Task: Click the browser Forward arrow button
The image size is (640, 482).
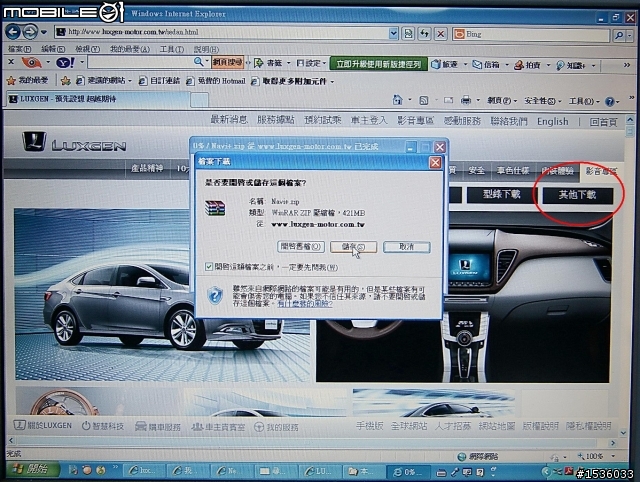Action: [30, 31]
